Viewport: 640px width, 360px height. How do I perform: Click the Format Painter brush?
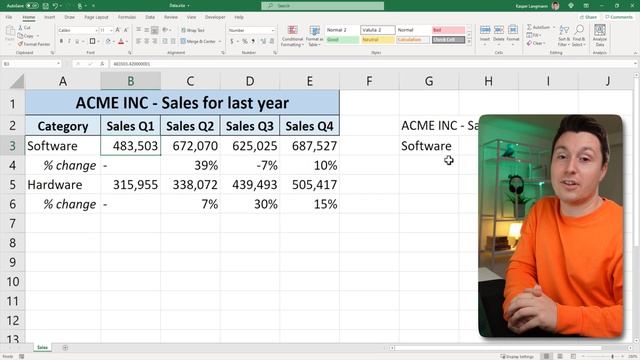(x=21, y=44)
